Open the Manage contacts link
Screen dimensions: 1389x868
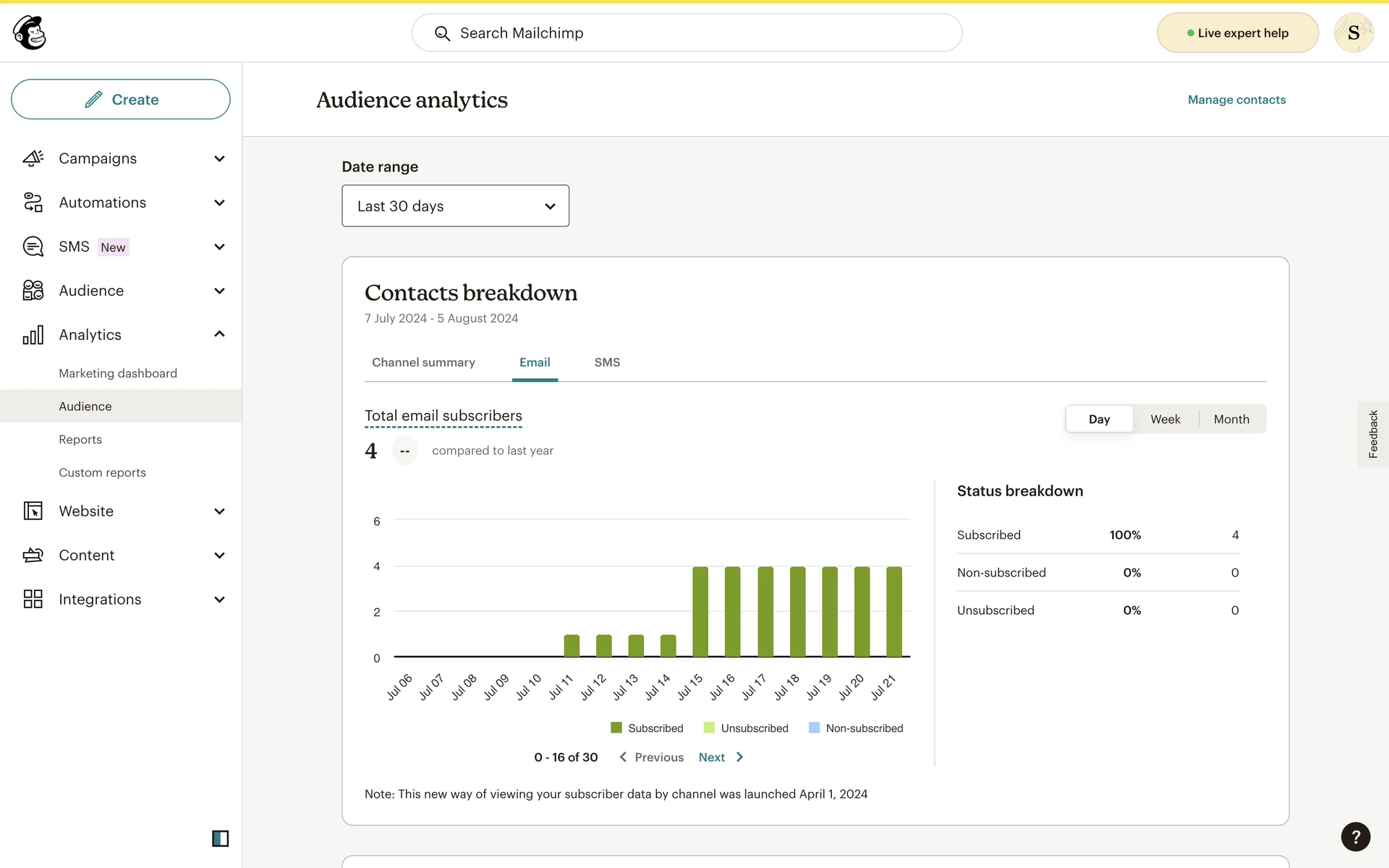click(1236, 100)
